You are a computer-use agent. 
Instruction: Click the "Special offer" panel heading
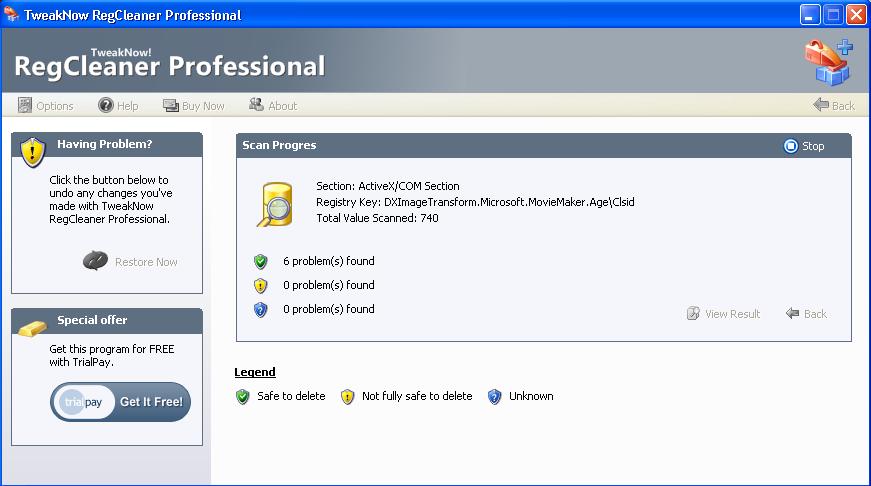92,320
